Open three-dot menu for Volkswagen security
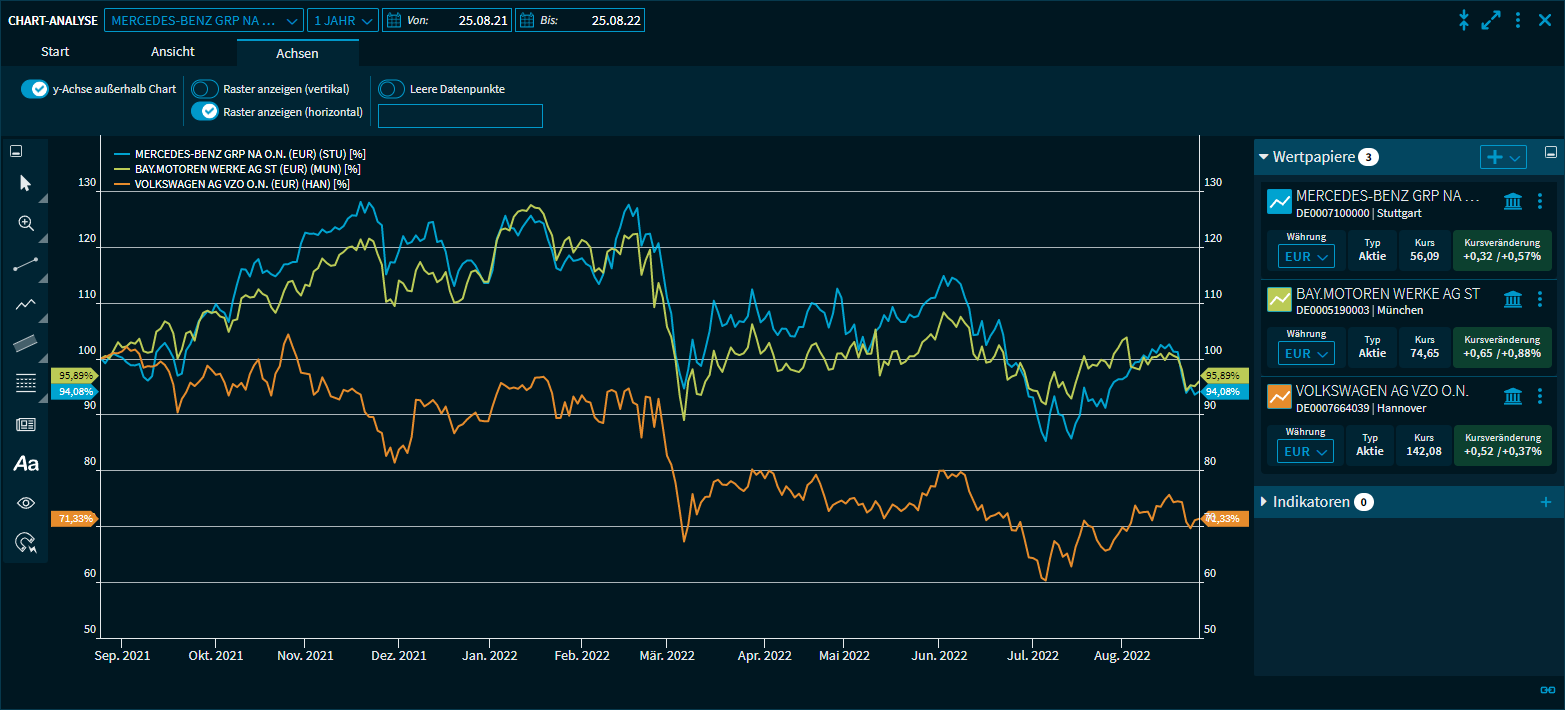 [1540, 396]
